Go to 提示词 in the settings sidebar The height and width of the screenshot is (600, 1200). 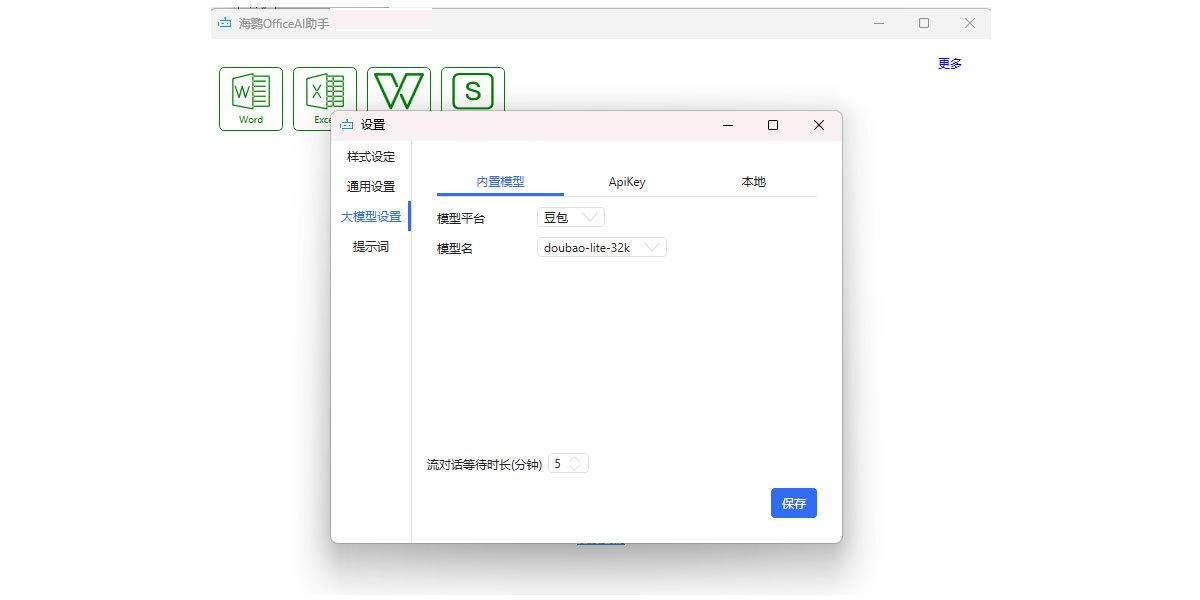371,247
